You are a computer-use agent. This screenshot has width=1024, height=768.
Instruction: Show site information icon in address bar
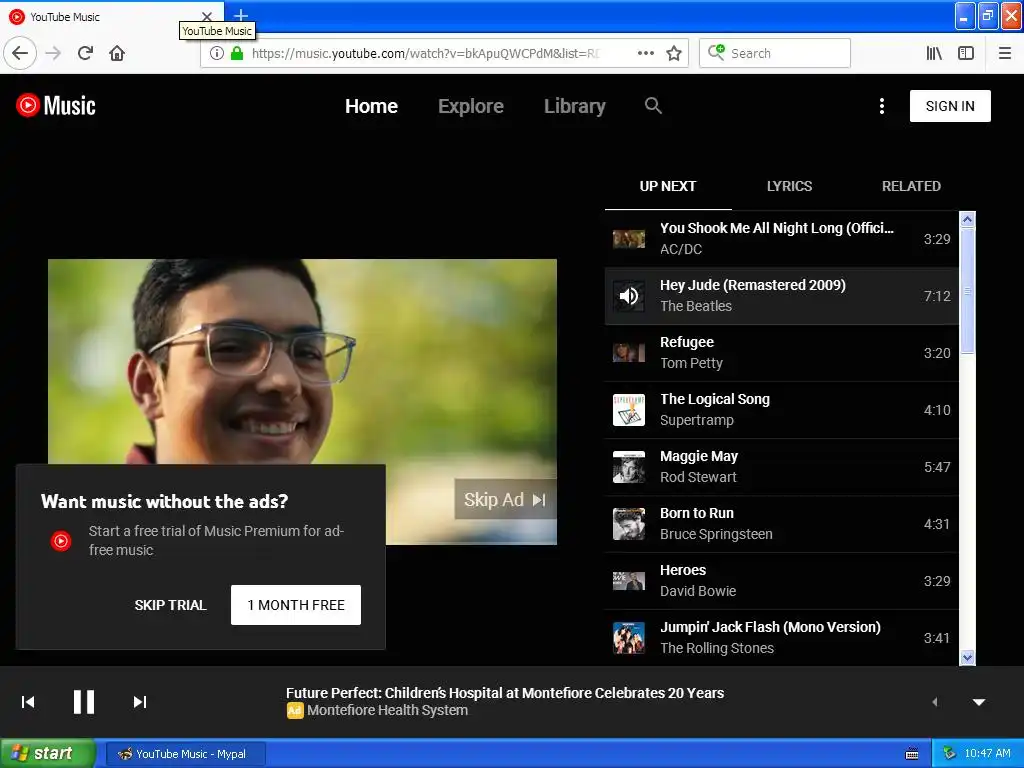[217, 53]
